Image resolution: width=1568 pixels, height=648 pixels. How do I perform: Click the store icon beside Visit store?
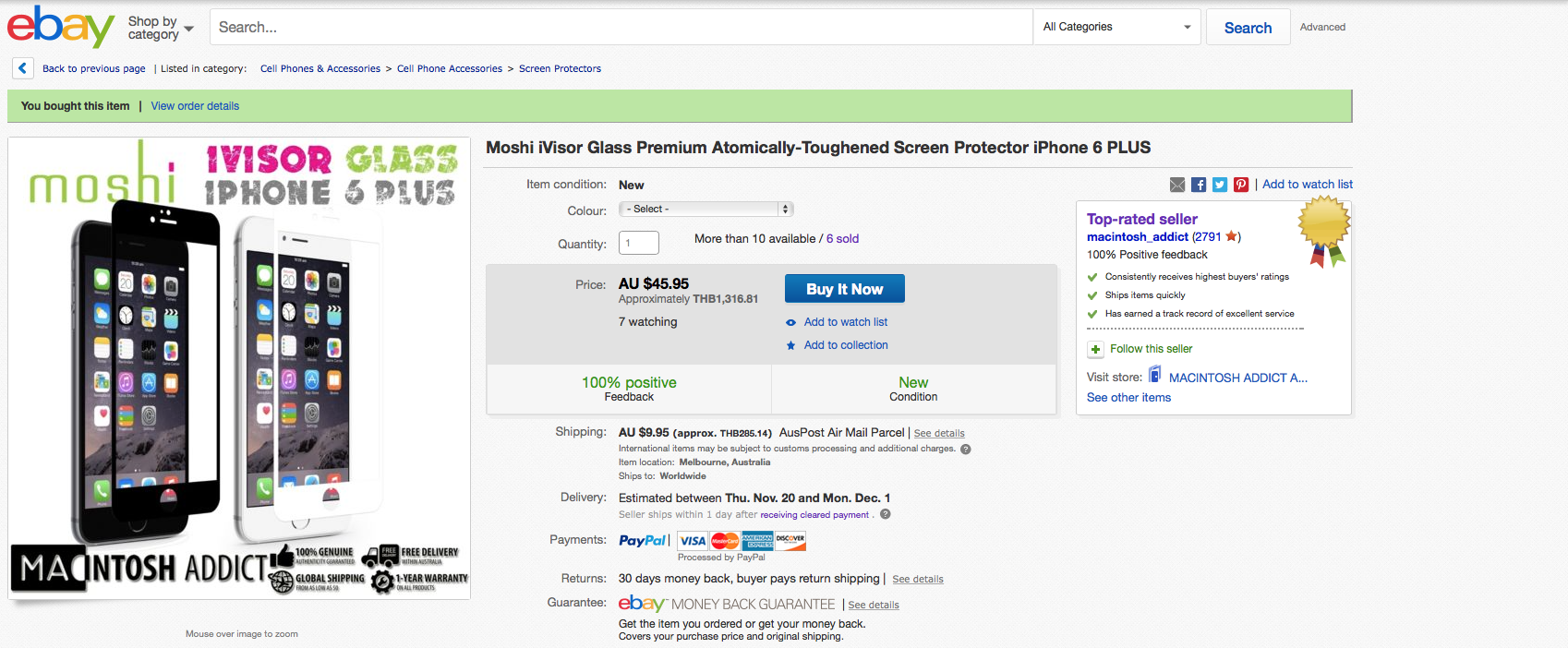click(1155, 375)
